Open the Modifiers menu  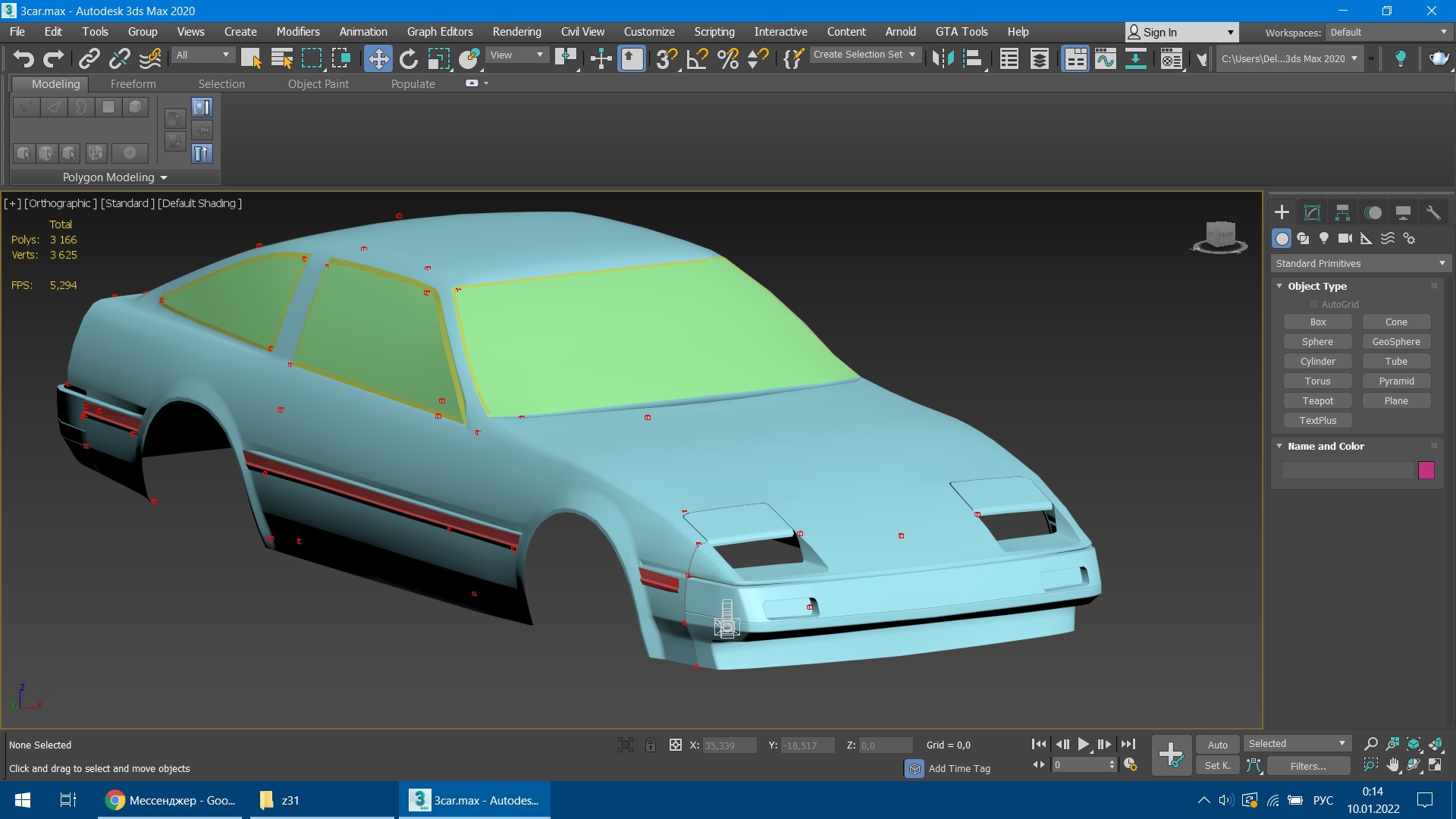pyautogui.click(x=297, y=32)
